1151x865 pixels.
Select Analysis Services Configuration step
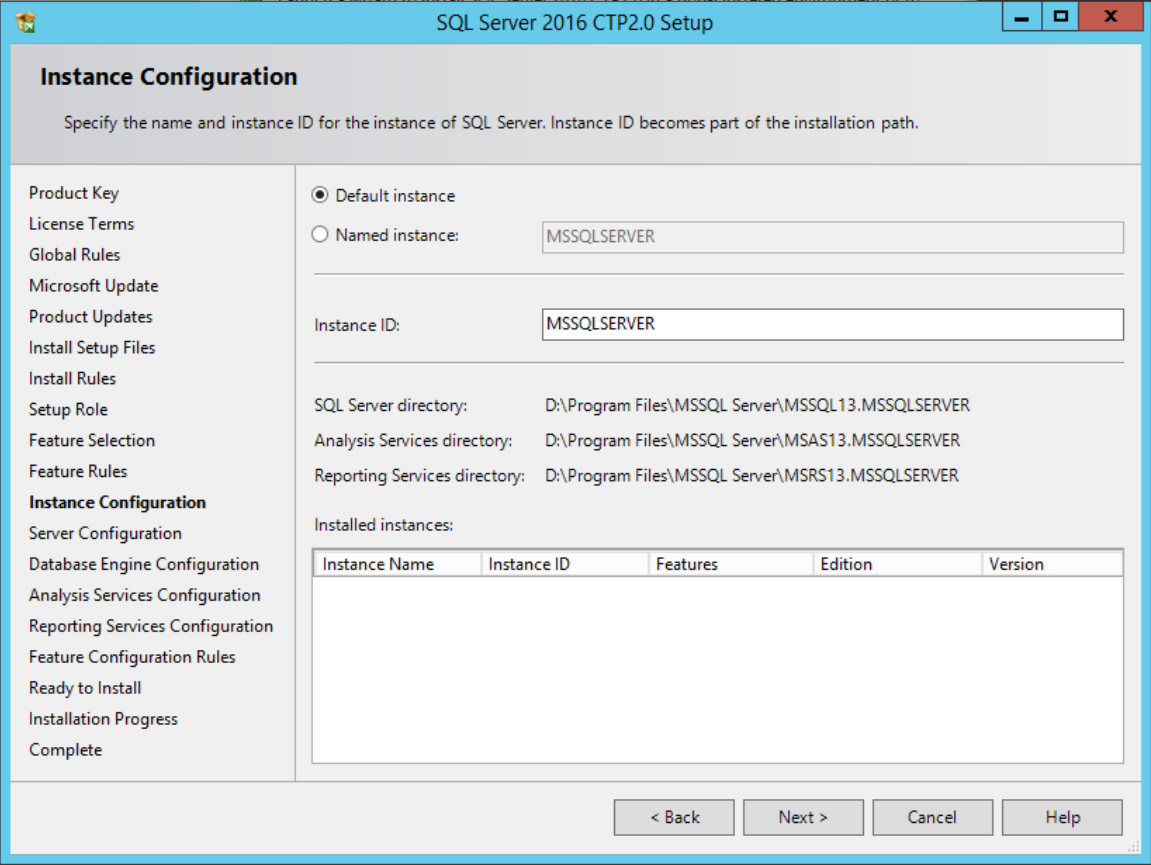pyautogui.click(x=145, y=595)
